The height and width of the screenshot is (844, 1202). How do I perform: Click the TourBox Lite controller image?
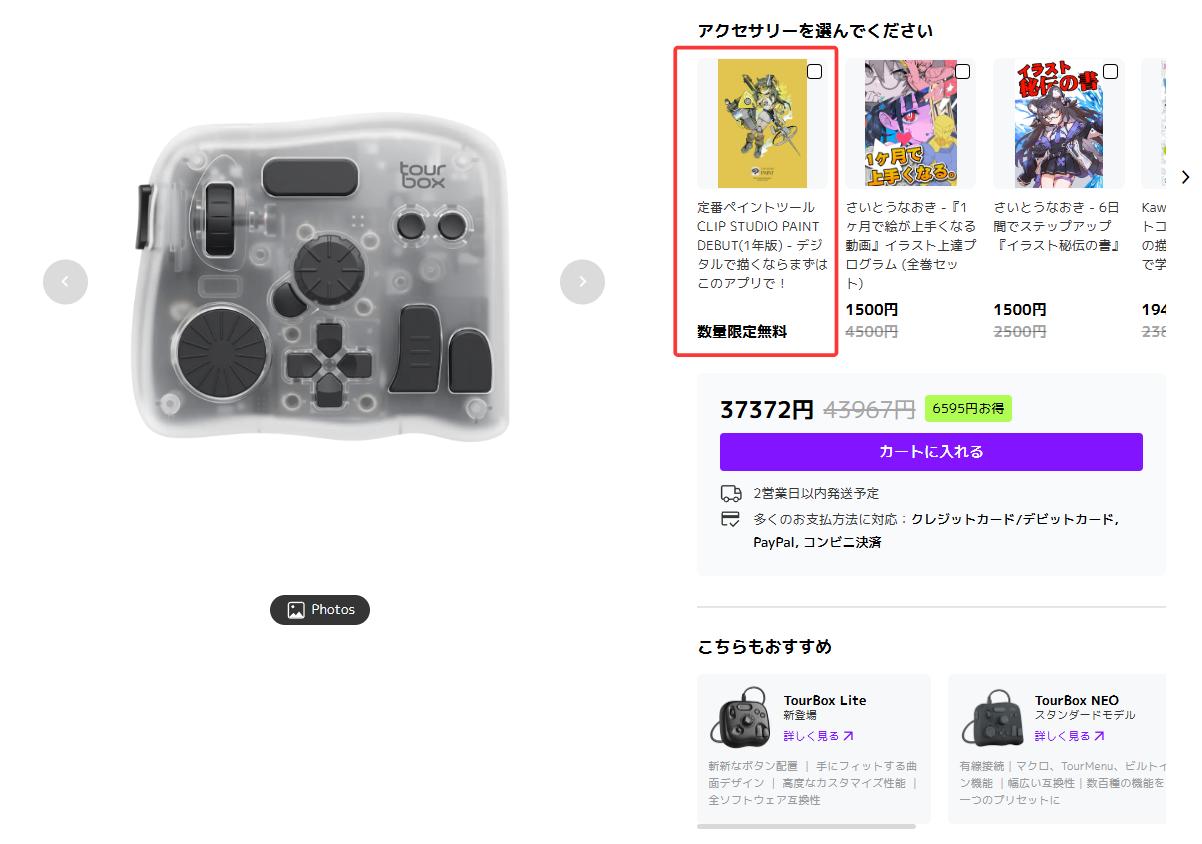pos(741,716)
